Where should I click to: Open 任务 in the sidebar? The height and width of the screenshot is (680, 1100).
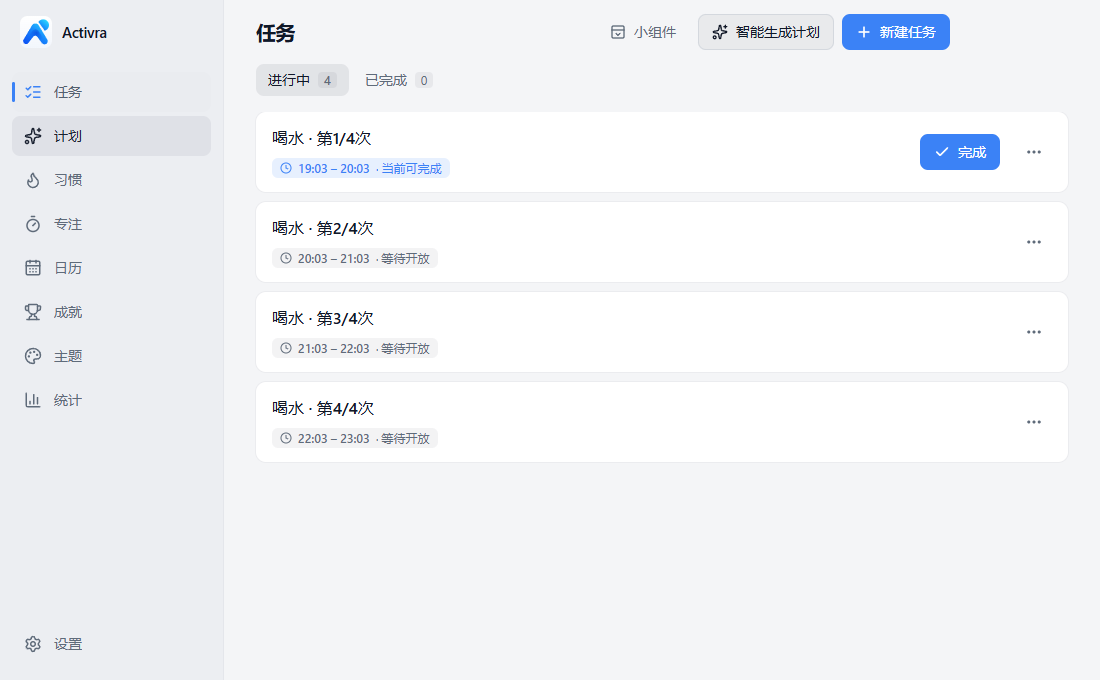(x=112, y=92)
